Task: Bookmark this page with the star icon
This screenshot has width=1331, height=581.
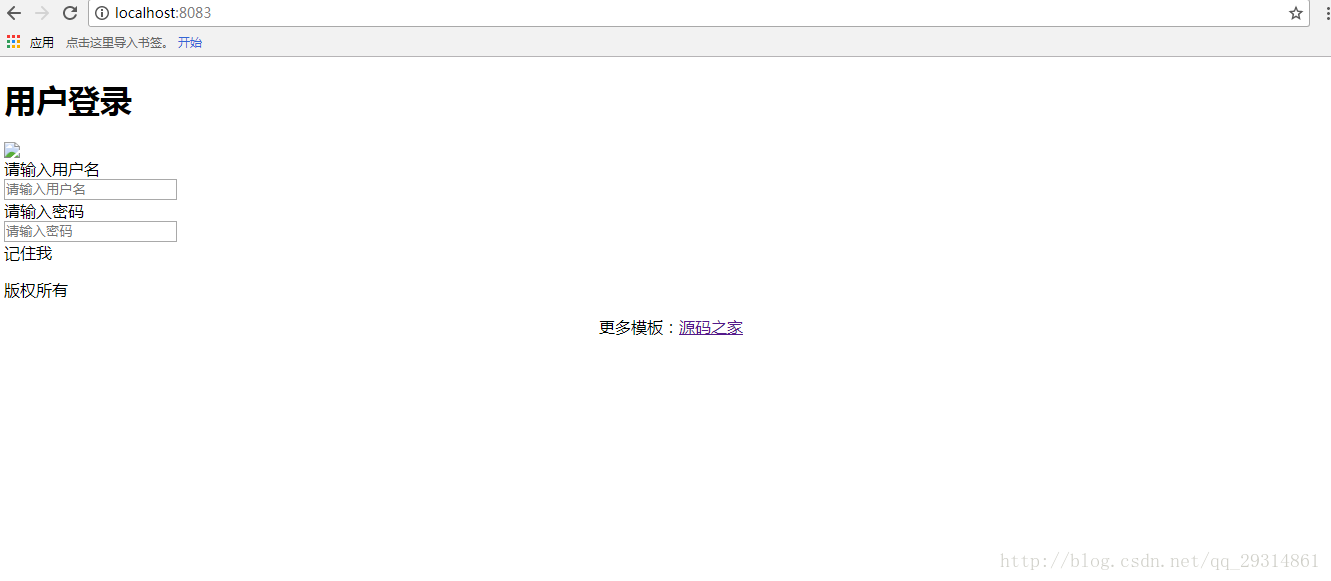Action: pyautogui.click(x=1296, y=13)
